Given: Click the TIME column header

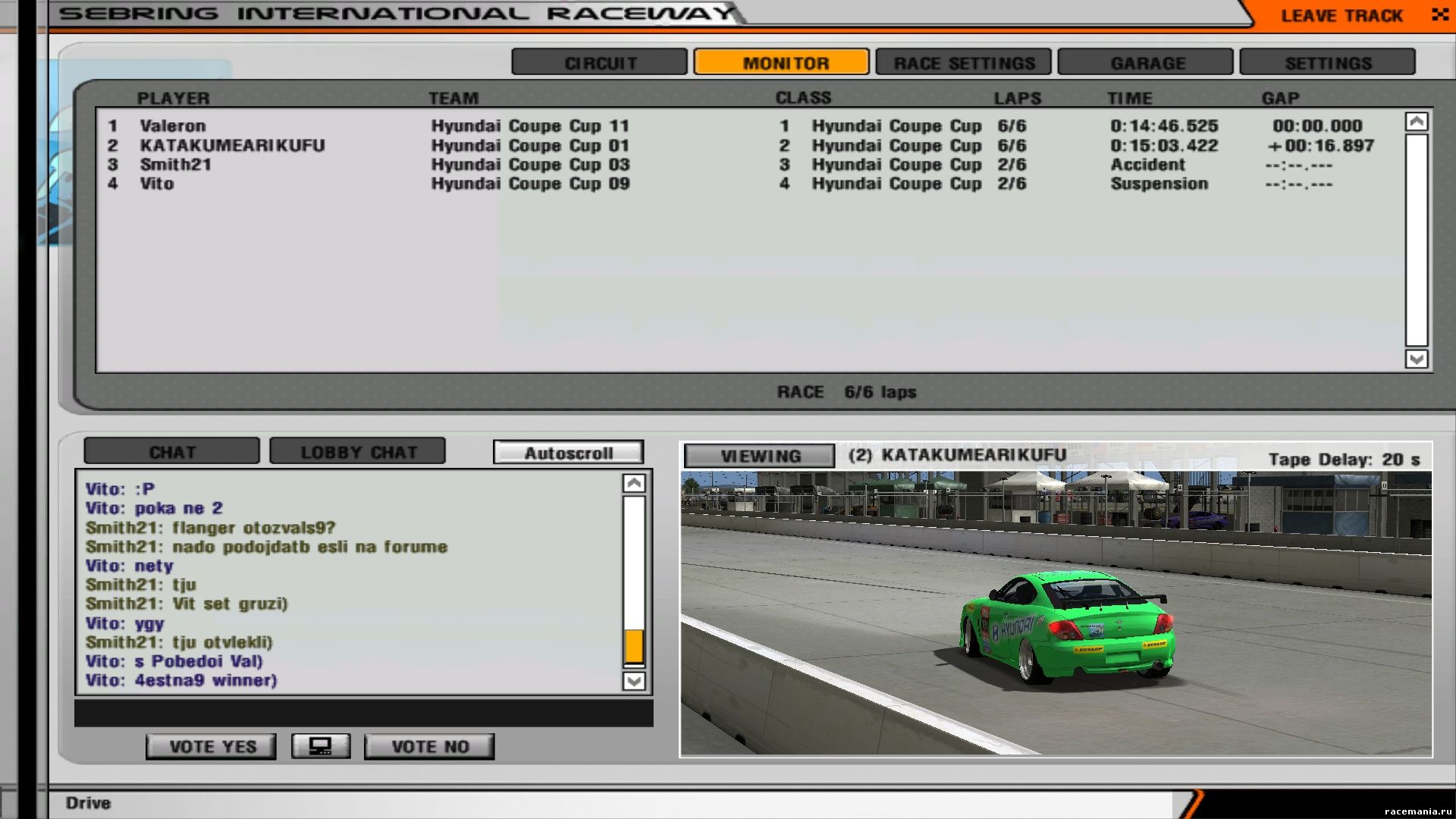Looking at the screenshot, I should [x=1130, y=98].
